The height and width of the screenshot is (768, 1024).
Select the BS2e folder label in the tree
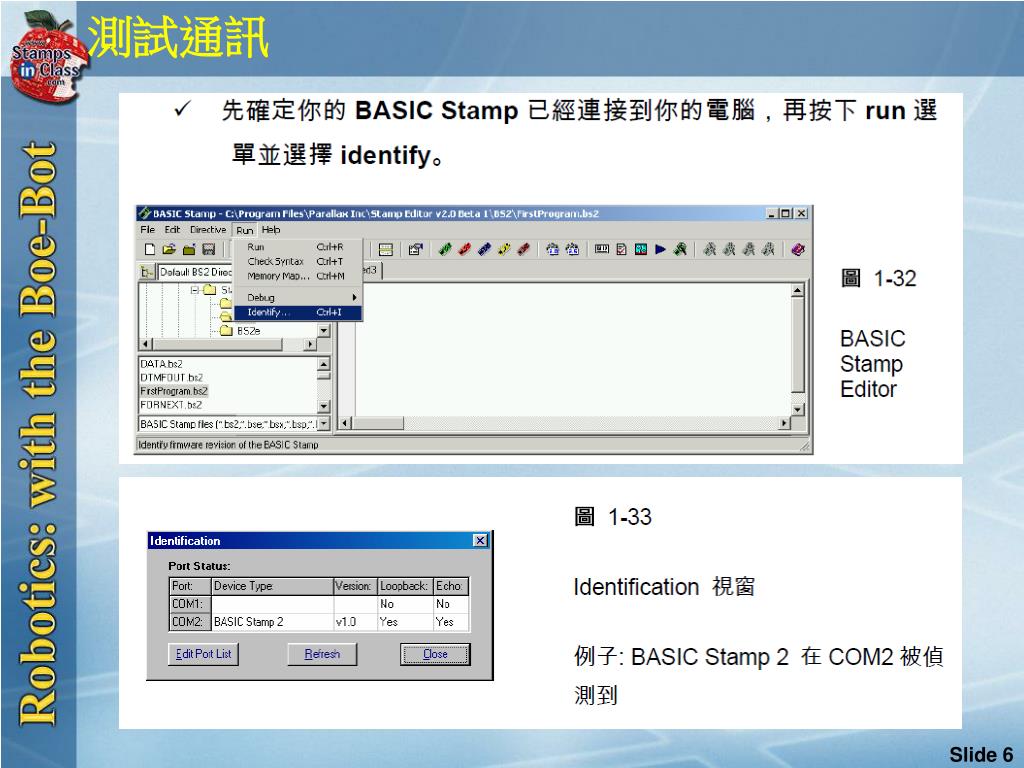[x=248, y=331]
